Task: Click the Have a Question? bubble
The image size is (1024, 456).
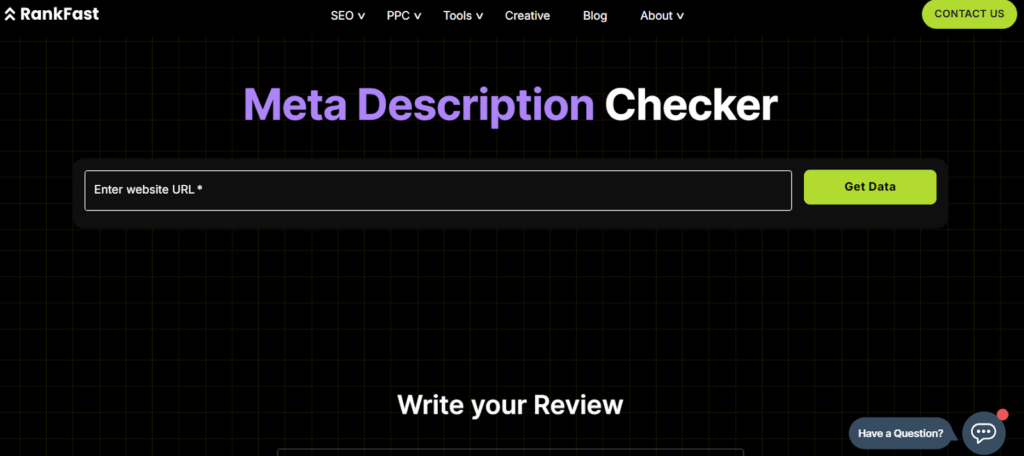Action: tap(901, 433)
